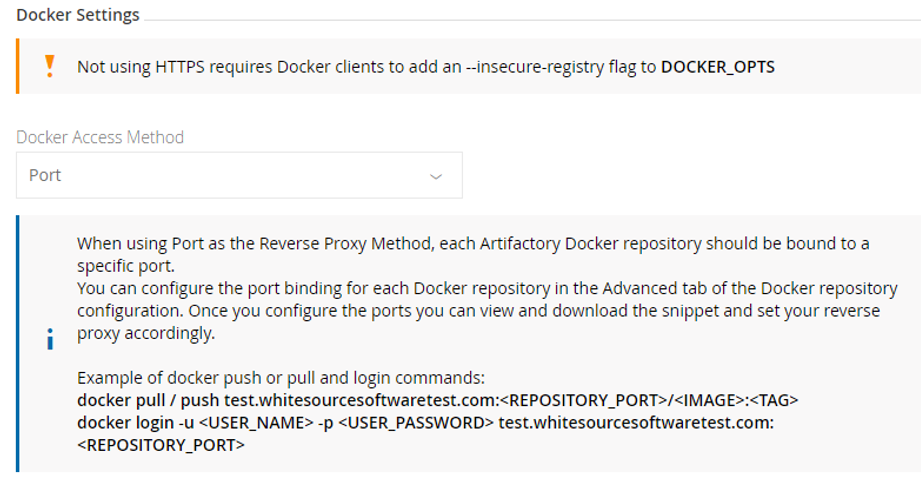
Task: Click the dropdown chevron arrow beside Port
Action: 436,176
